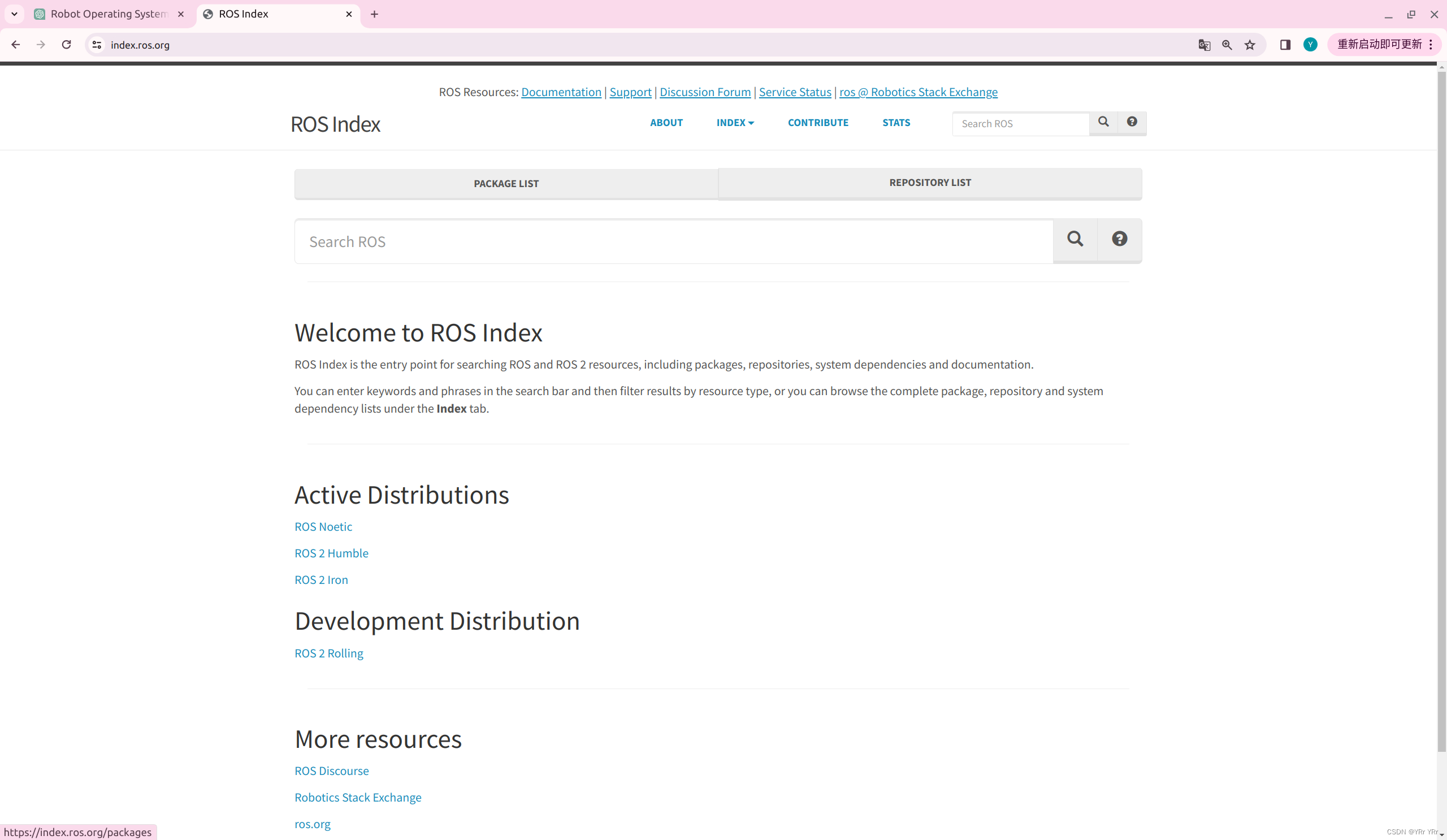Image resolution: width=1447 pixels, height=840 pixels.
Task: Open the tab search chevron dropdown
Action: pos(14,14)
